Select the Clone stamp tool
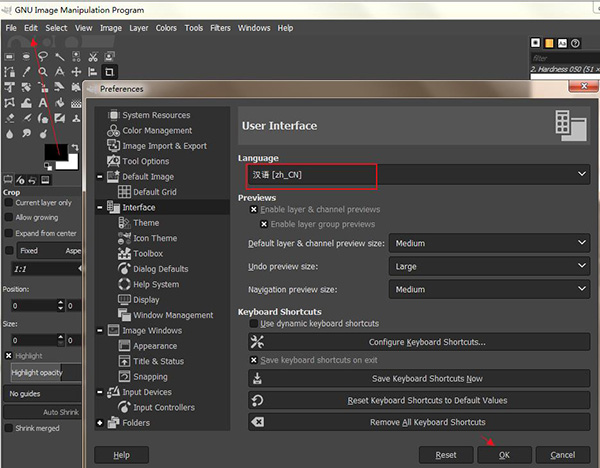 coord(76,118)
